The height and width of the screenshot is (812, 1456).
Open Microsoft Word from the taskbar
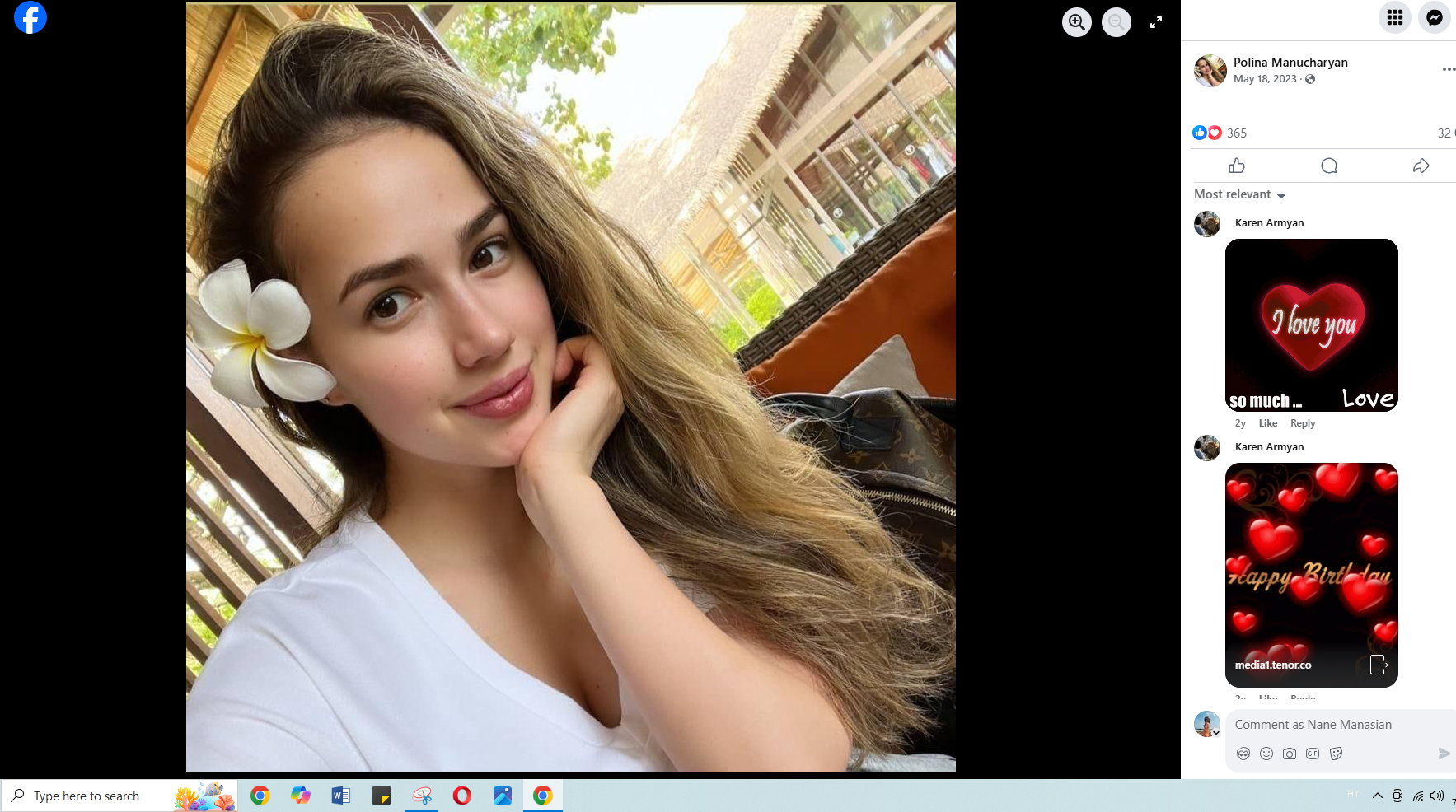coord(340,796)
